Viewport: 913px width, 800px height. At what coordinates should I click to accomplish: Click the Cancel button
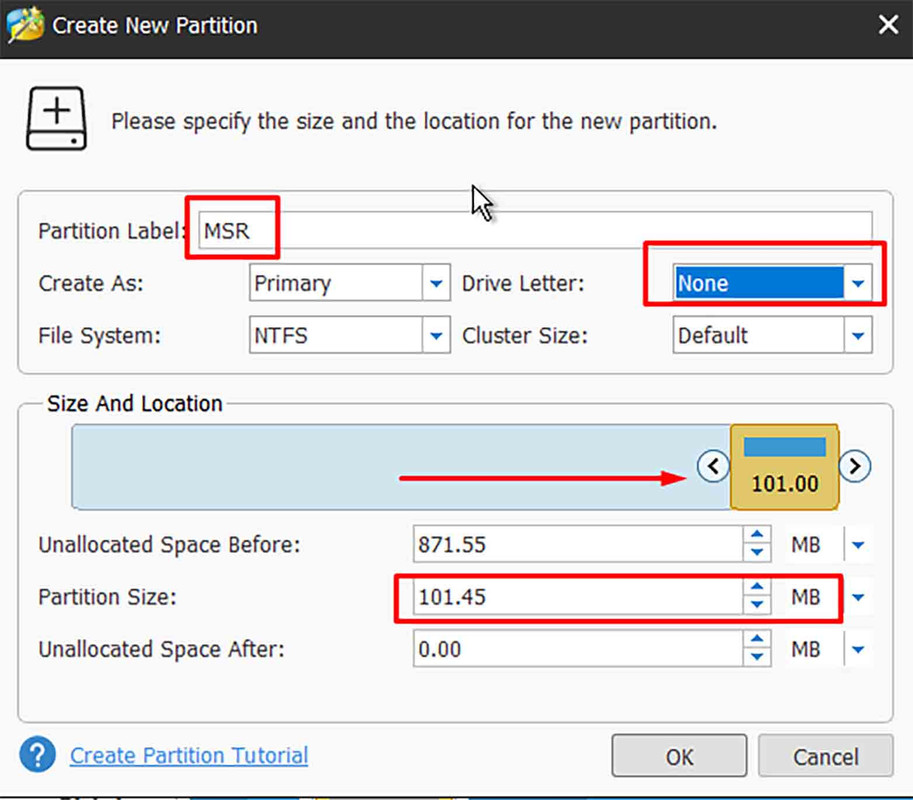(826, 756)
